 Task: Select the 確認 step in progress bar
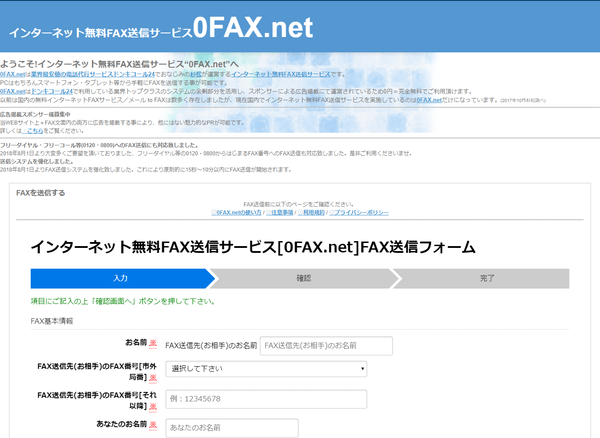coord(304,278)
